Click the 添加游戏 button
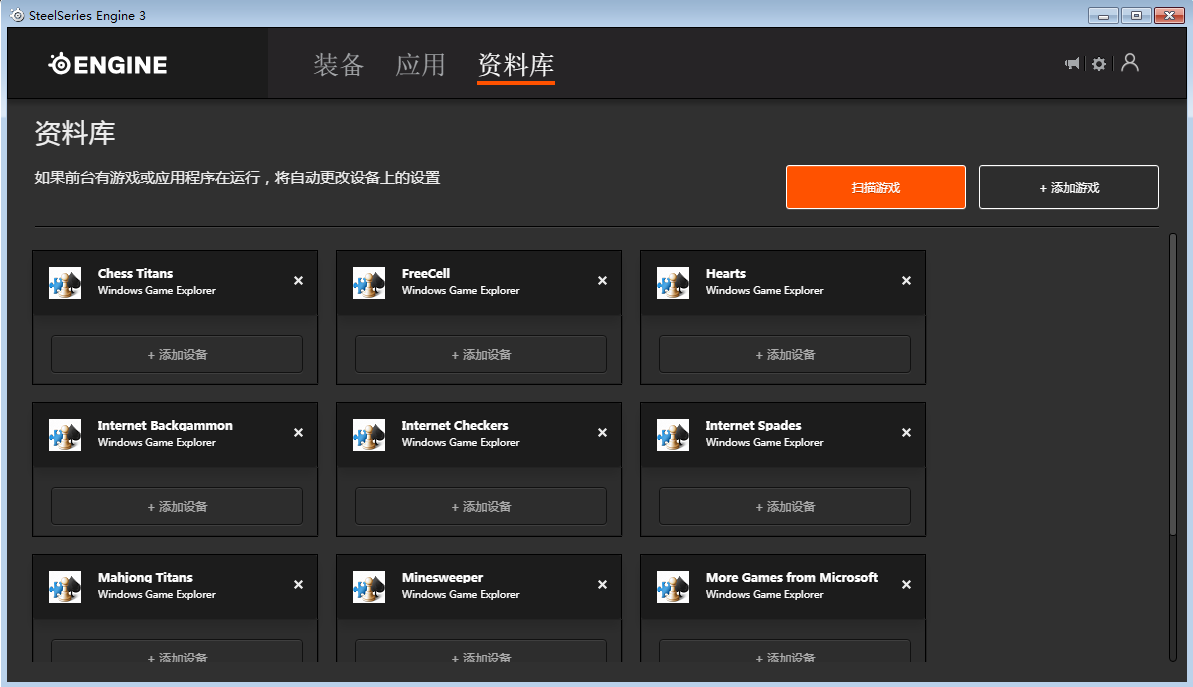The height and width of the screenshot is (687, 1193). (x=1068, y=187)
